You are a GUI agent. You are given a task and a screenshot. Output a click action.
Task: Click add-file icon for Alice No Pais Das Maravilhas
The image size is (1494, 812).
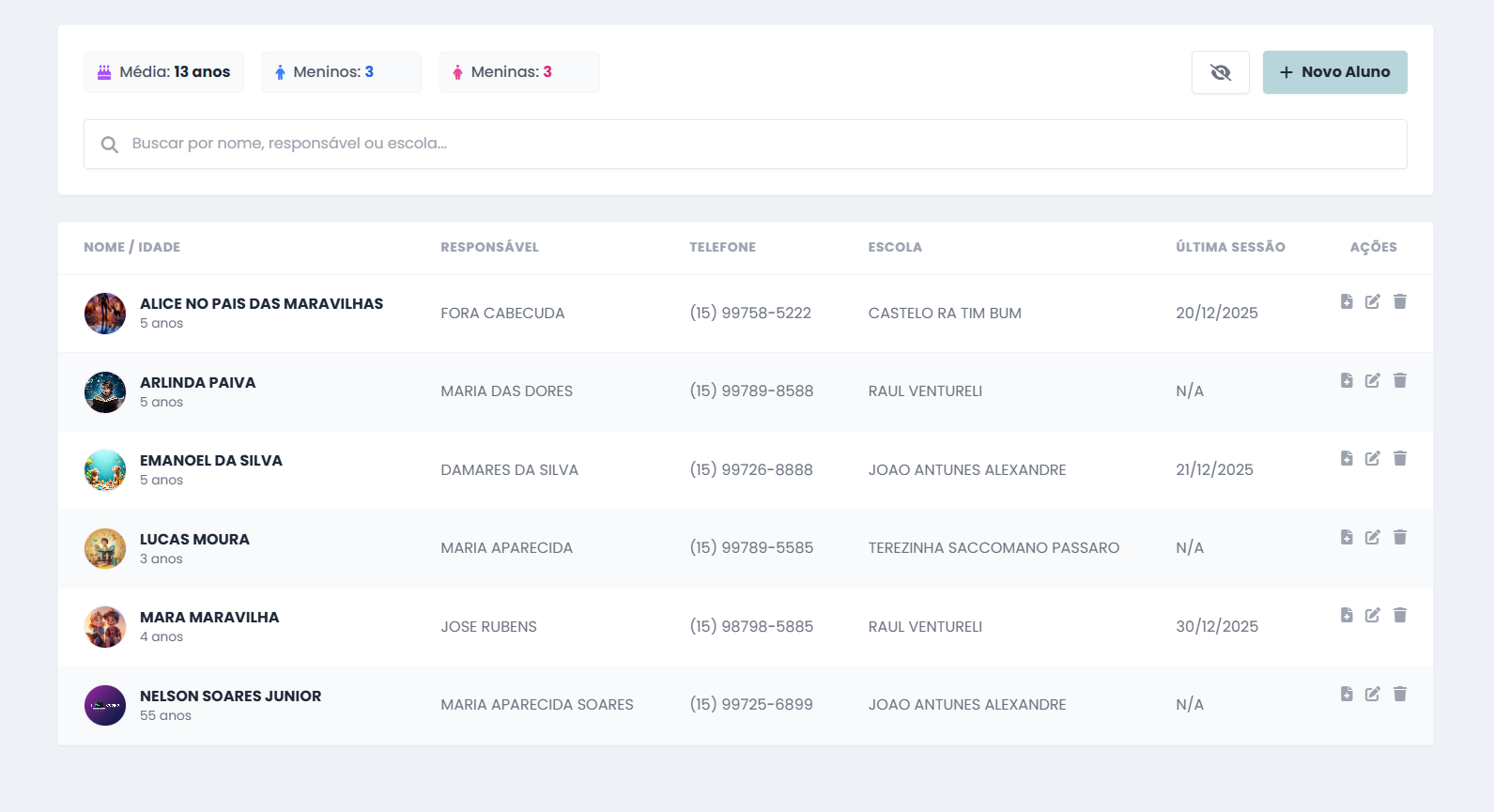coord(1347,301)
